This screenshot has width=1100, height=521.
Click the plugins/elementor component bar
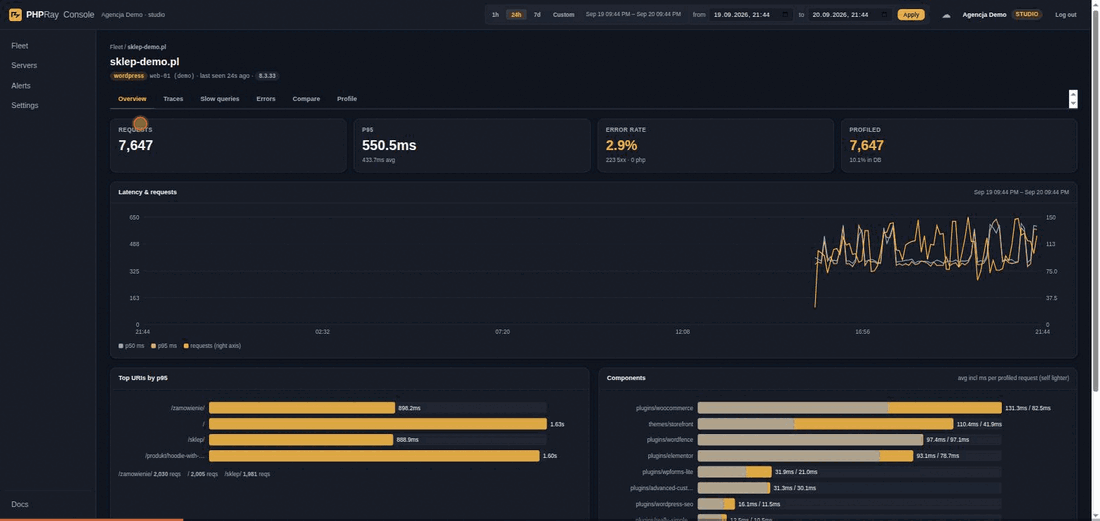pyautogui.click(x=805, y=456)
